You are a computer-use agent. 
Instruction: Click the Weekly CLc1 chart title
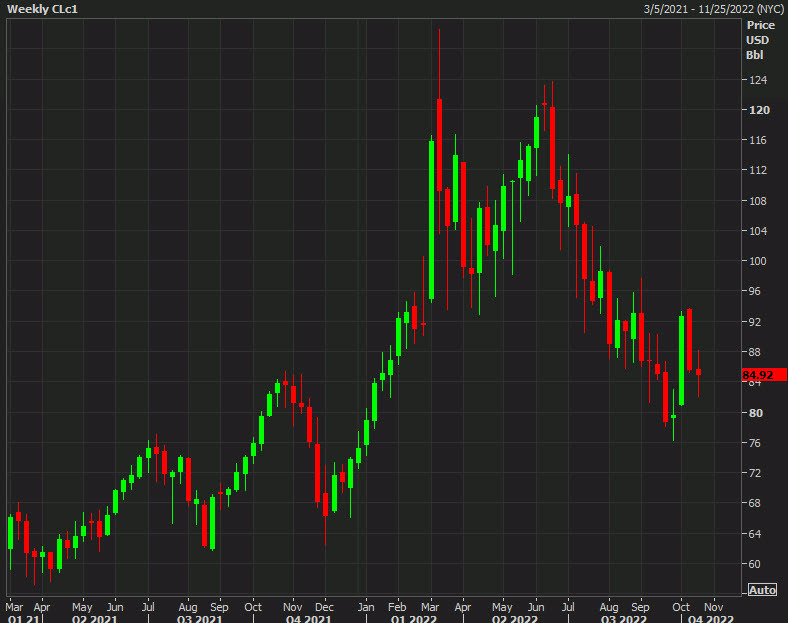tap(43, 9)
